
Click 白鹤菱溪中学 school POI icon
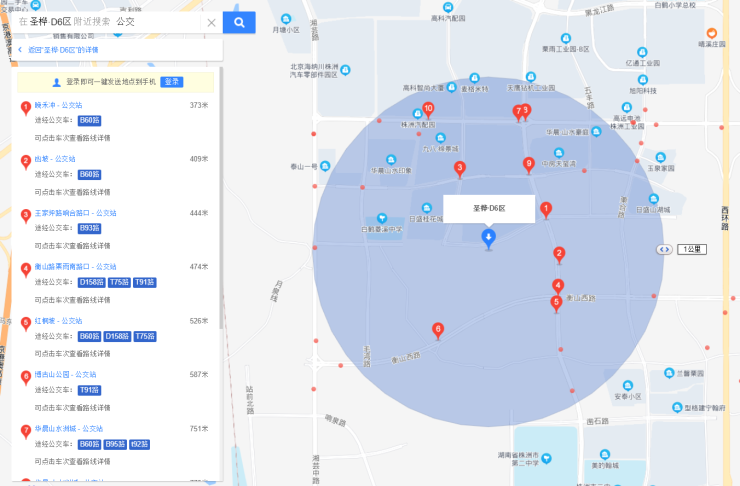(x=382, y=218)
